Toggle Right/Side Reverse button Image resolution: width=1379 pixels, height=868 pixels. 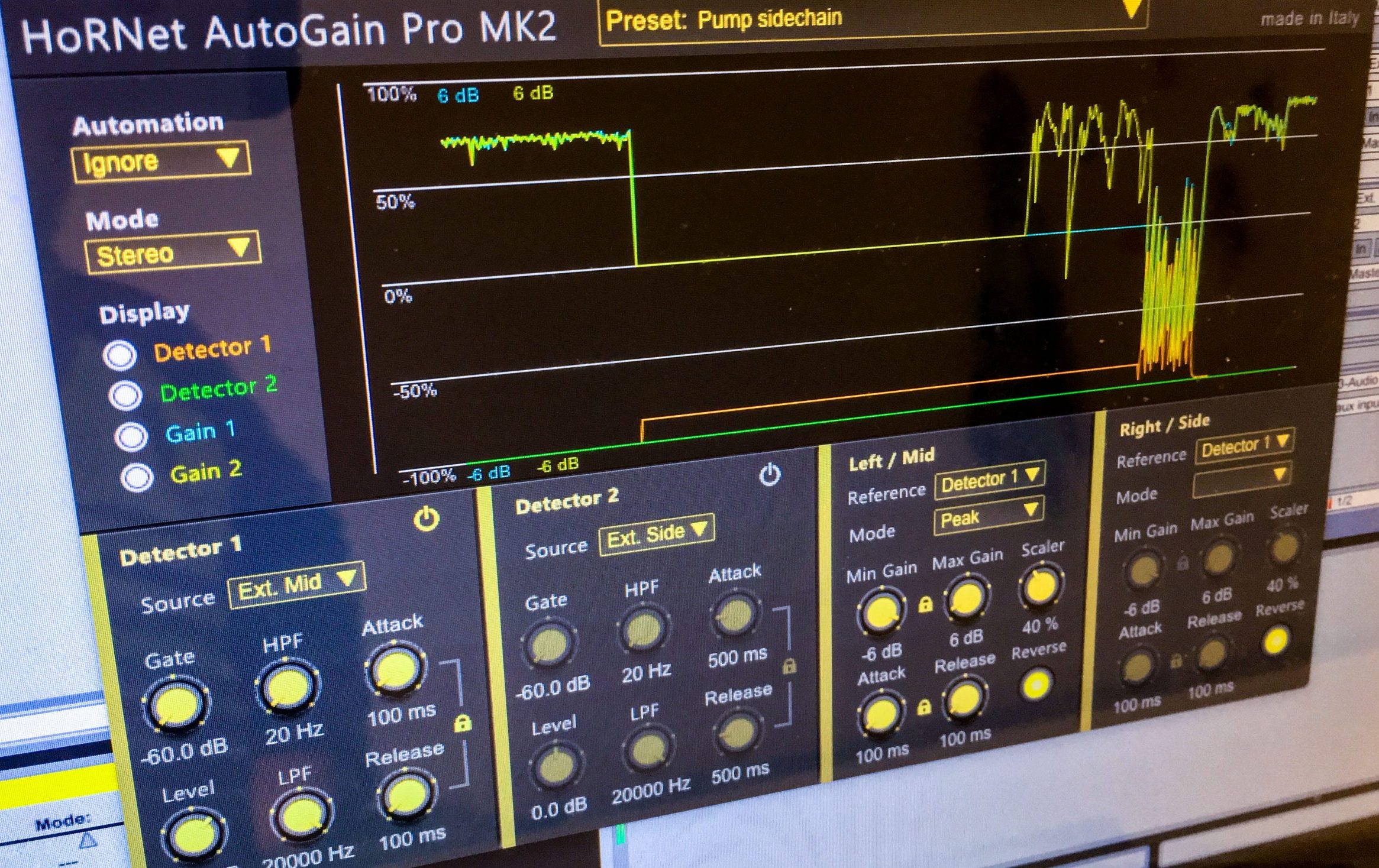coord(1275,641)
